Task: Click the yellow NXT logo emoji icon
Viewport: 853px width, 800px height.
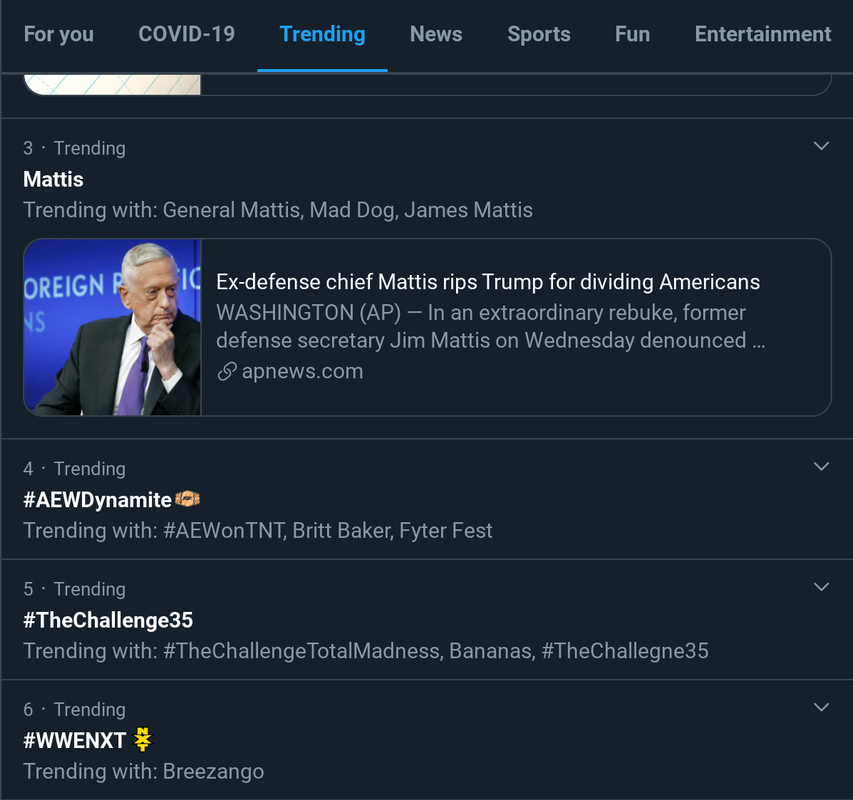Action: point(143,740)
